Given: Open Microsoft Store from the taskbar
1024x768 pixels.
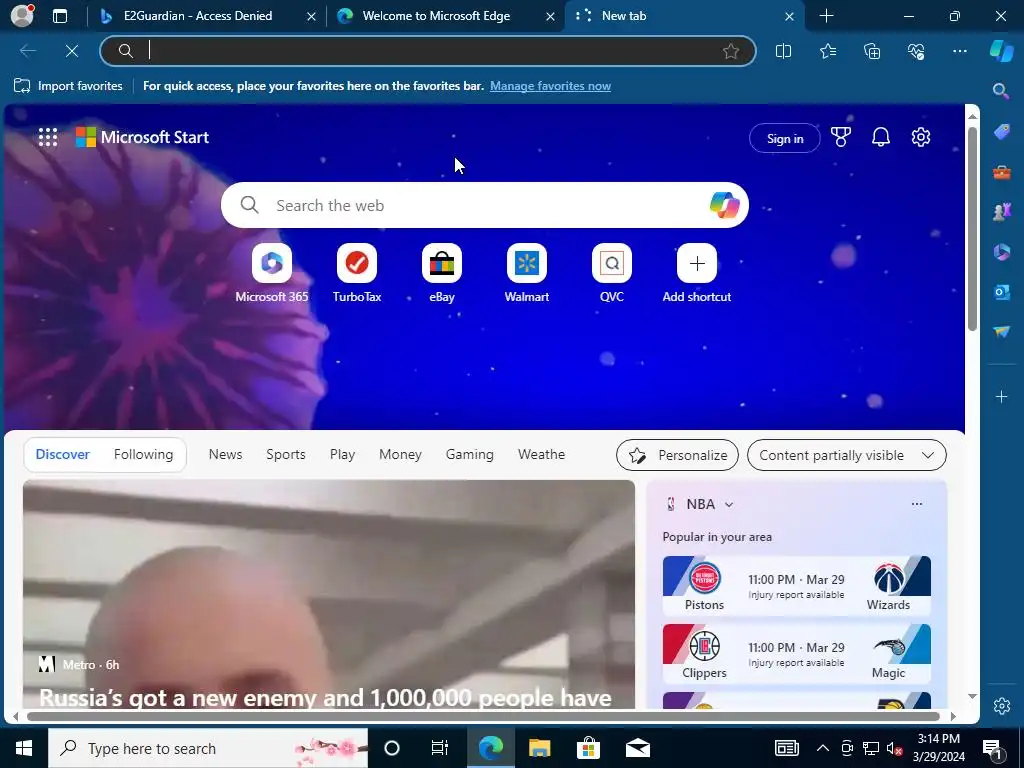Looking at the screenshot, I should pos(588,748).
